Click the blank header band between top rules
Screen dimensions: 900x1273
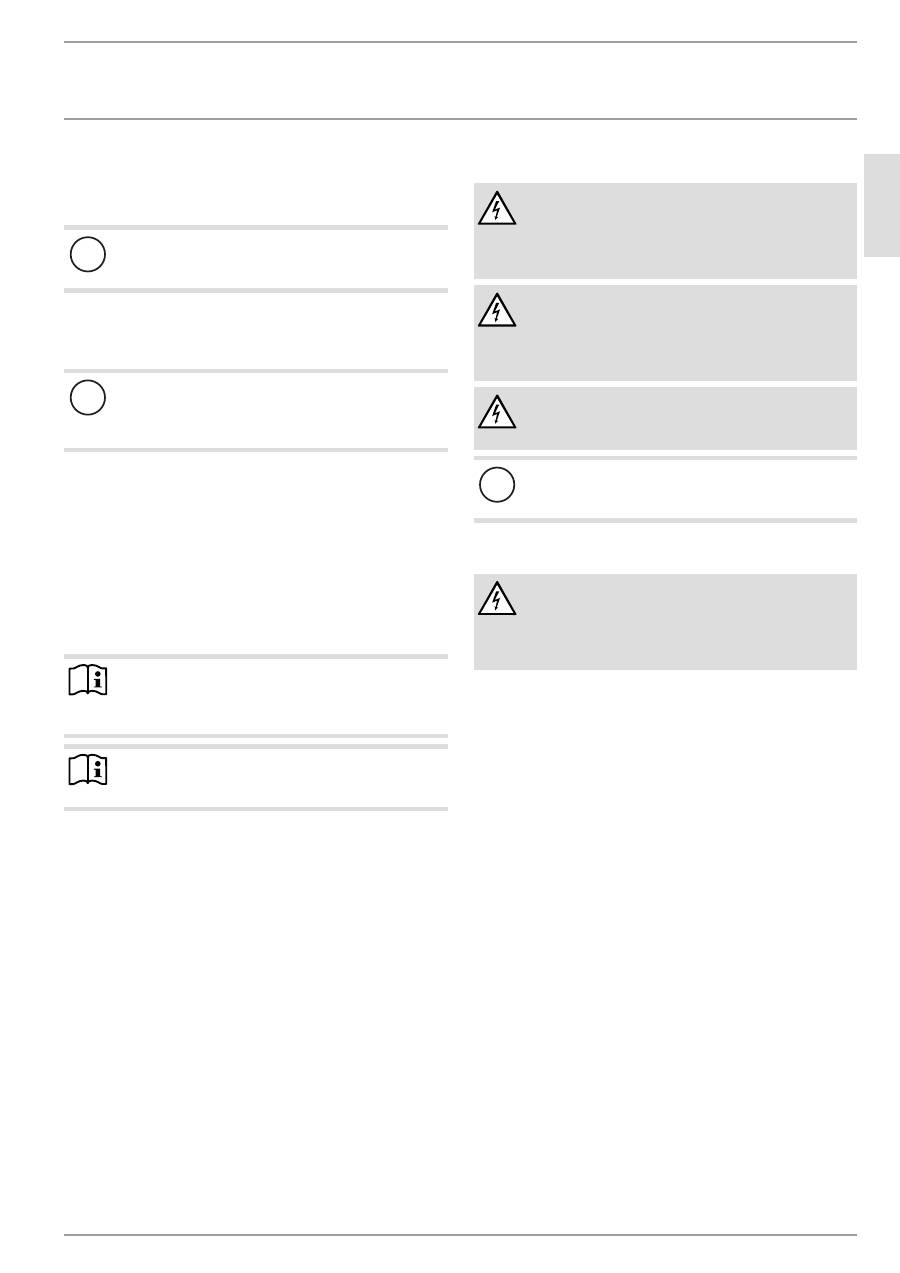[x=460, y=81]
